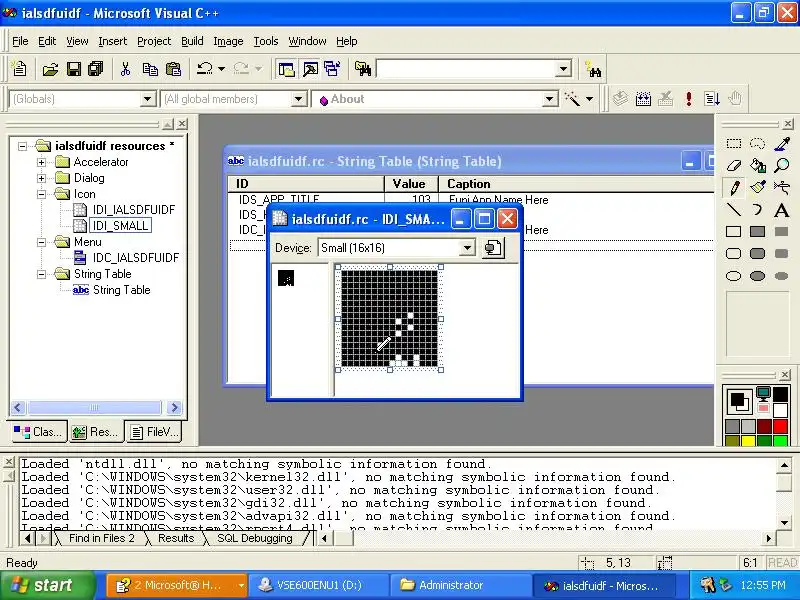Click the Copy toolbar icon

pos(150,69)
